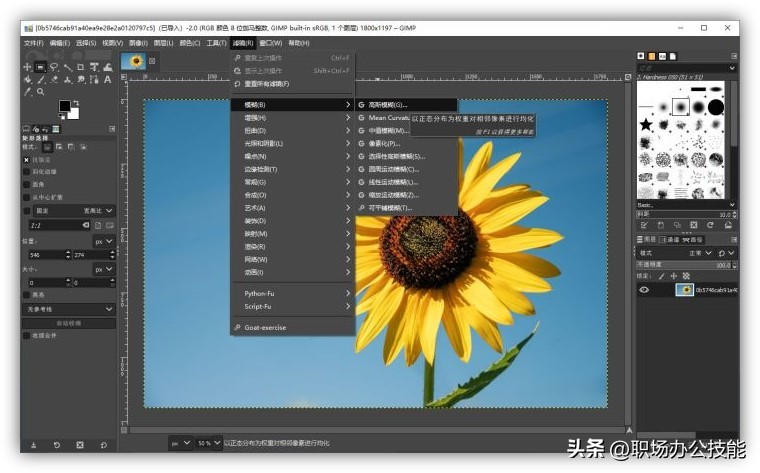The width and height of the screenshot is (760, 473).
Task: Enable the 从中心扩展 expand from center checkbox
Action: [x=27, y=197]
